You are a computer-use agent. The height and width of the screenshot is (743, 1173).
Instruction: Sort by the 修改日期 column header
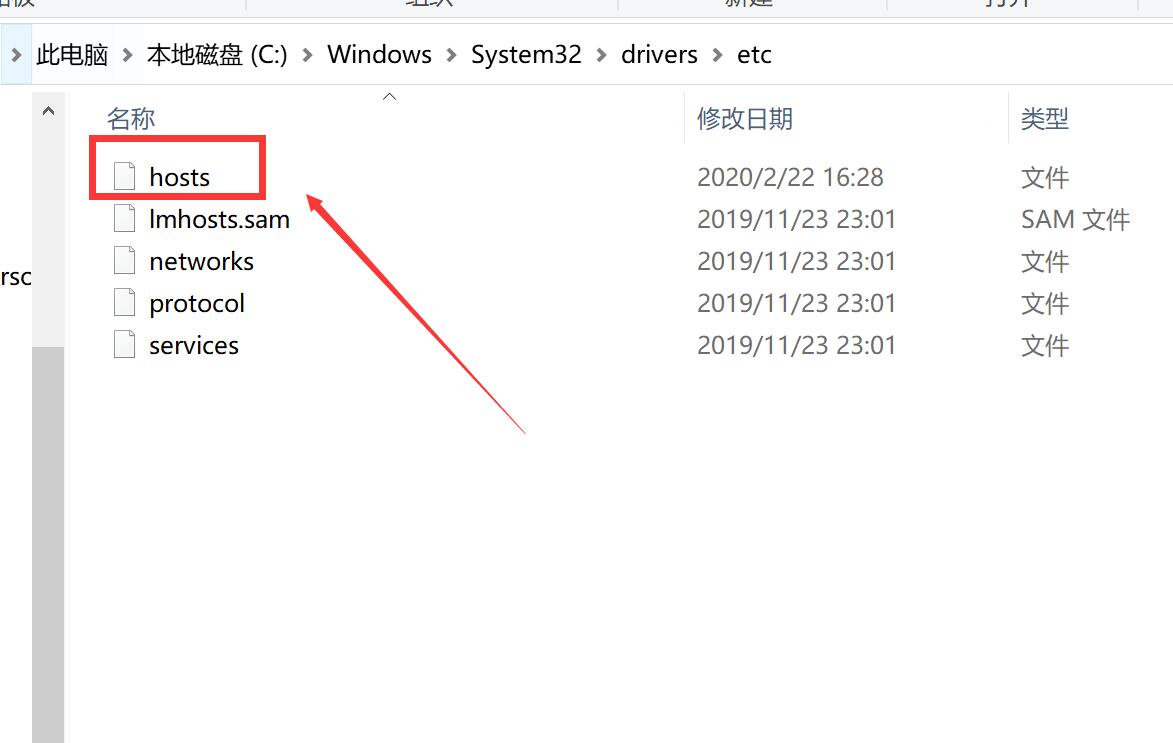(x=744, y=118)
